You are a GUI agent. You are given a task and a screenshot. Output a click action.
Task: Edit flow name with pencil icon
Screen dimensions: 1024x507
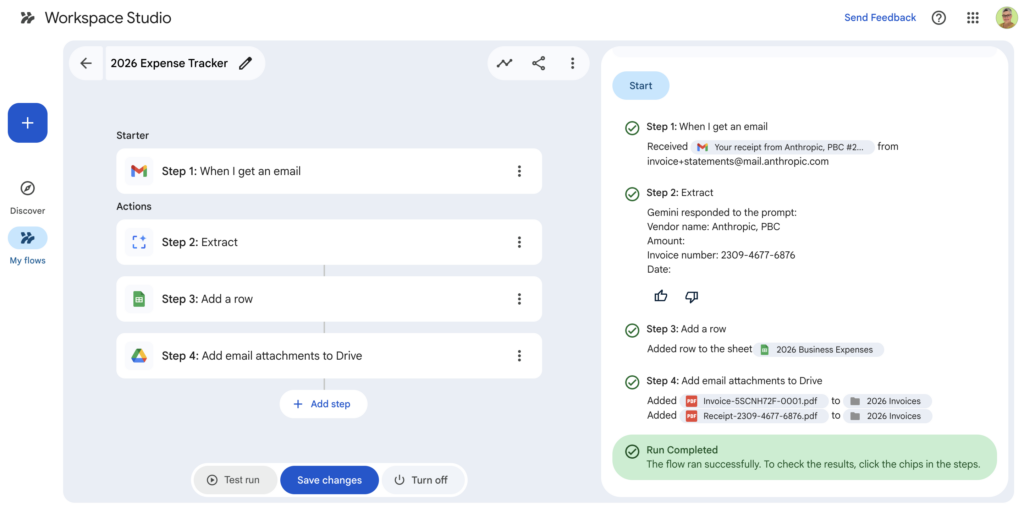click(245, 63)
